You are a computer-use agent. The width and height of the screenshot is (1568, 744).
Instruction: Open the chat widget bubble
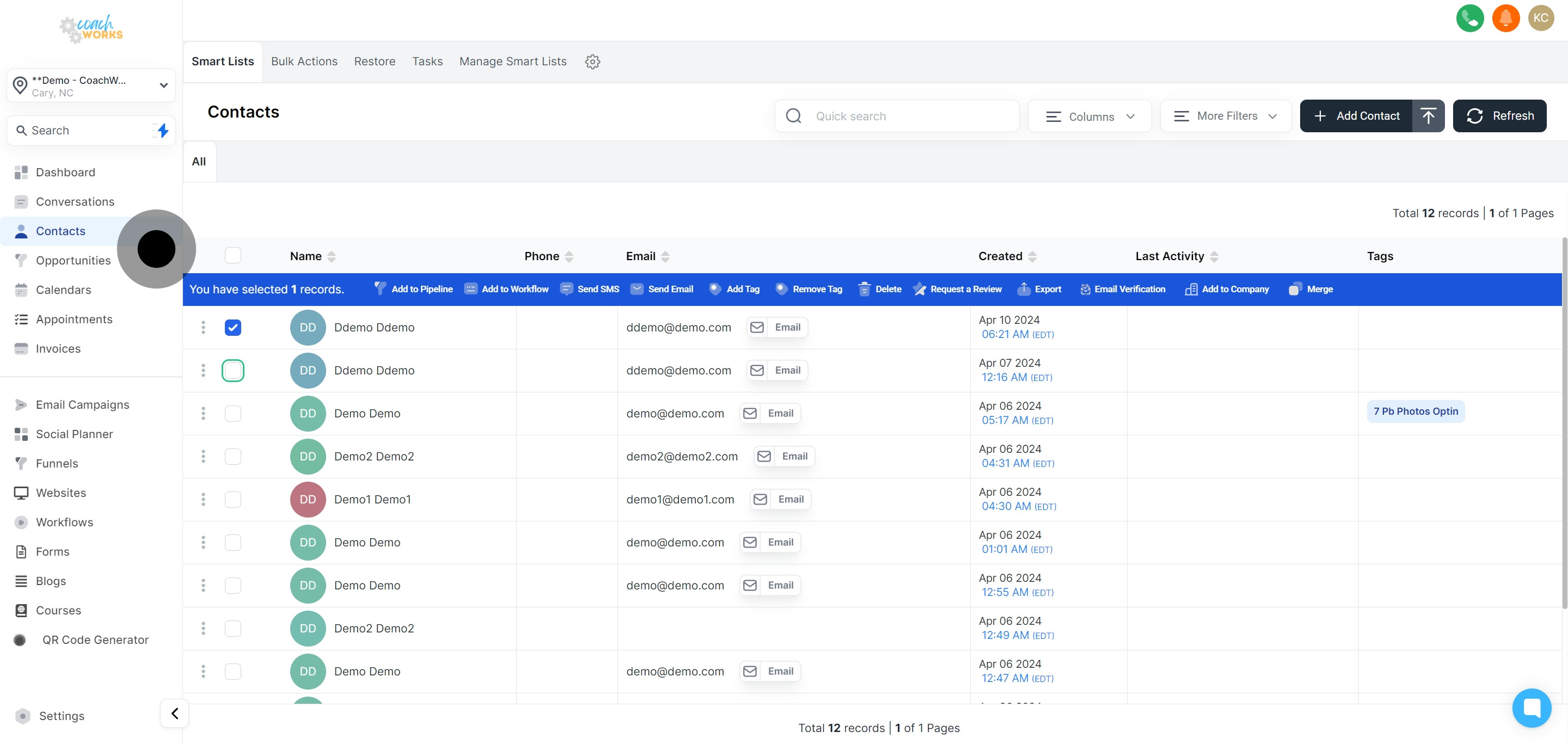pos(1531,708)
